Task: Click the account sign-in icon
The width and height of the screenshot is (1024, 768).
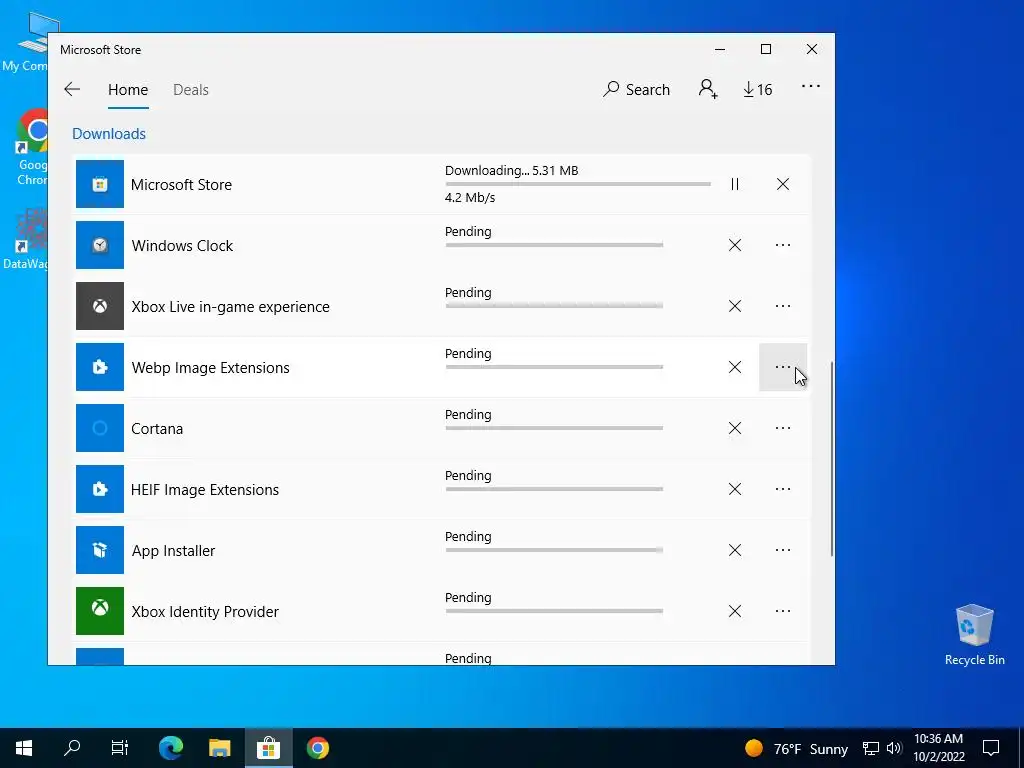Action: tap(708, 89)
